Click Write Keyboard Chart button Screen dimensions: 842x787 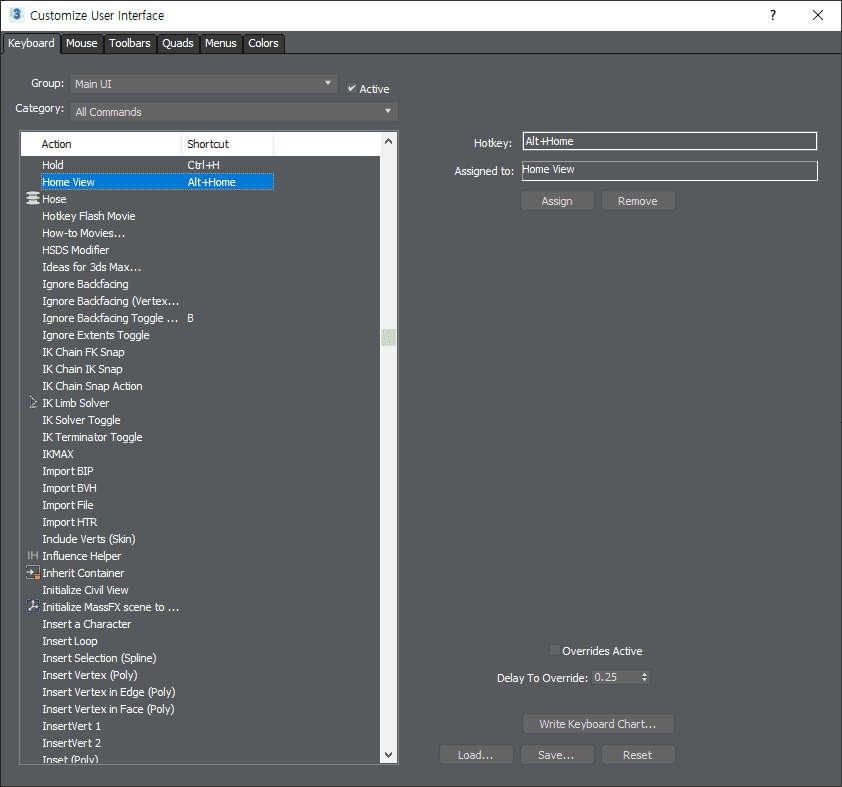[x=598, y=724]
